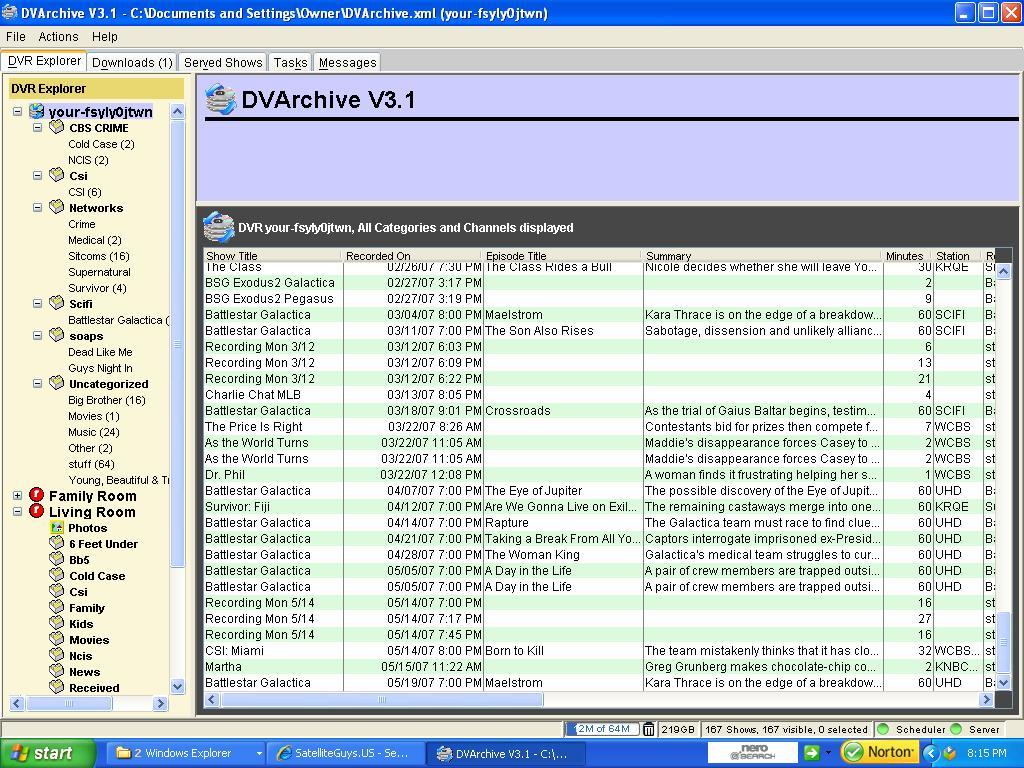Image resolution: width=1024 pixels, height=768 pixels.
Task: Switch to the Messages tab
Action: click(x=347, y=62)
